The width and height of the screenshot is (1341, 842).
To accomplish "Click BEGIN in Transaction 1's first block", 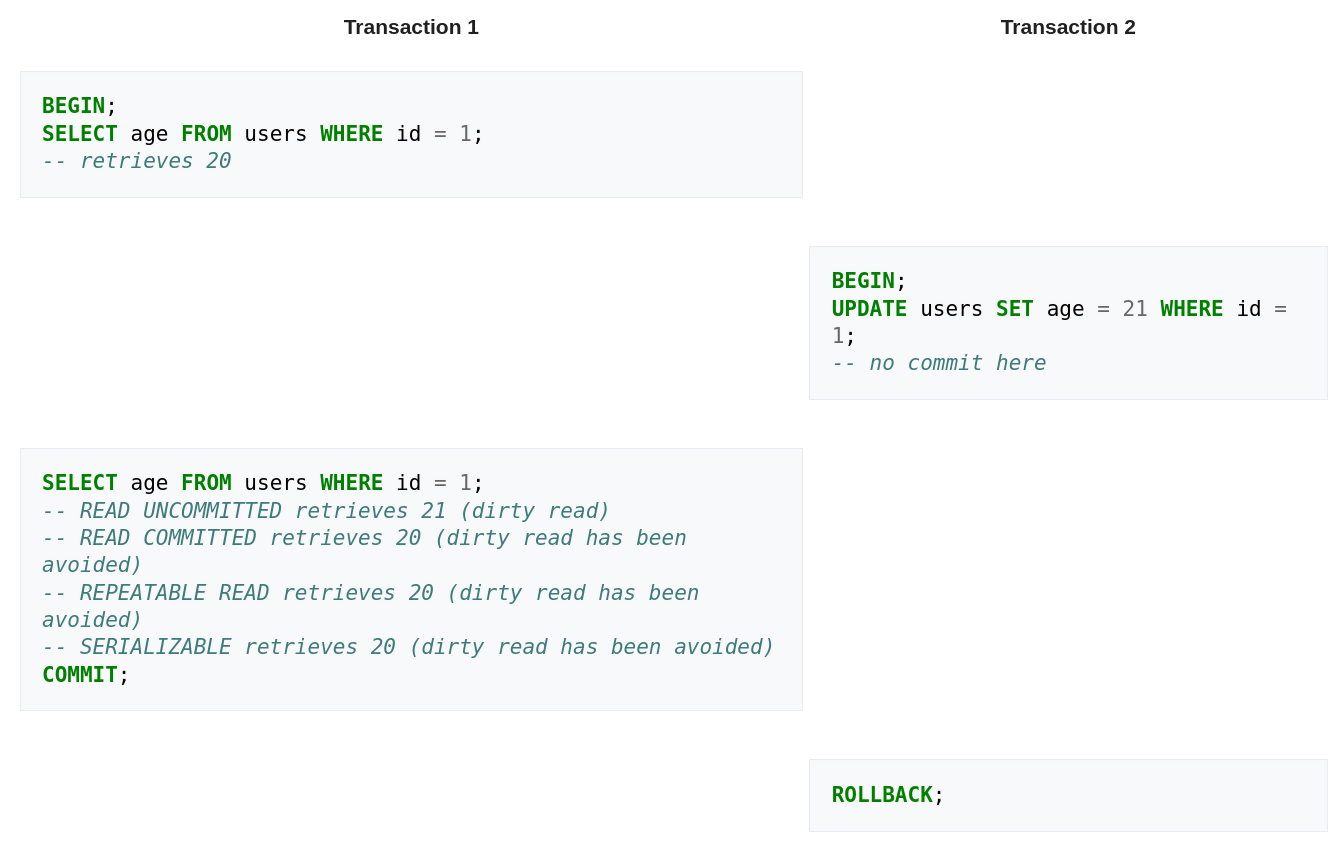I will coord(73,106).
